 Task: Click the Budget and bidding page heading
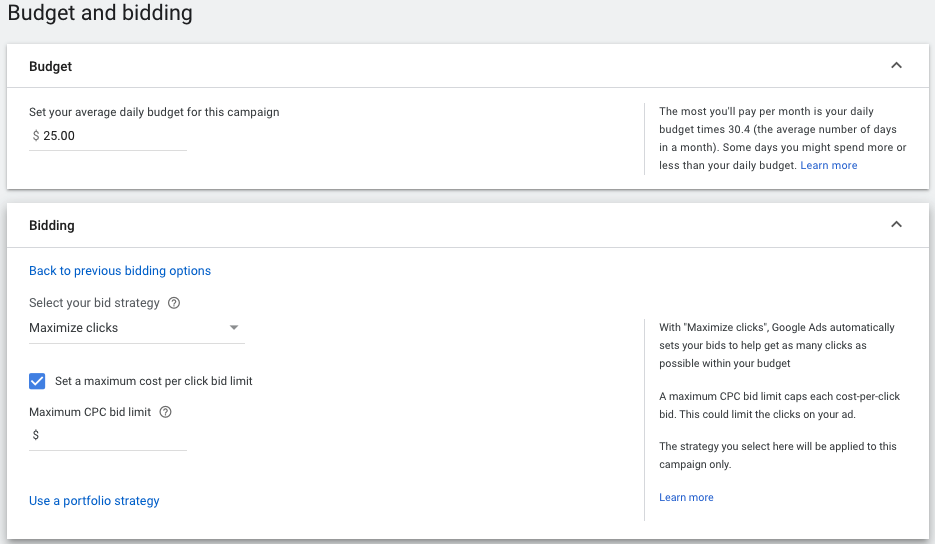100,13
